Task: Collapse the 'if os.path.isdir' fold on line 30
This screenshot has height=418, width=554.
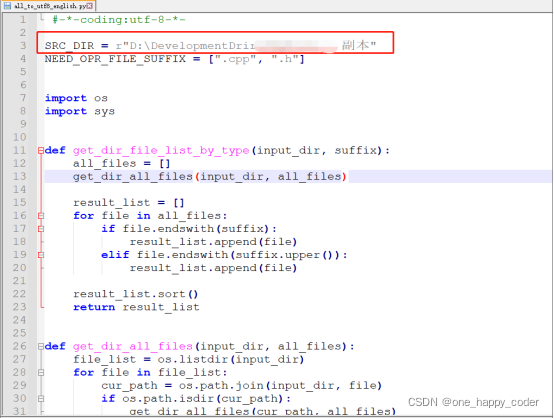Action: [x=41, y=399]
